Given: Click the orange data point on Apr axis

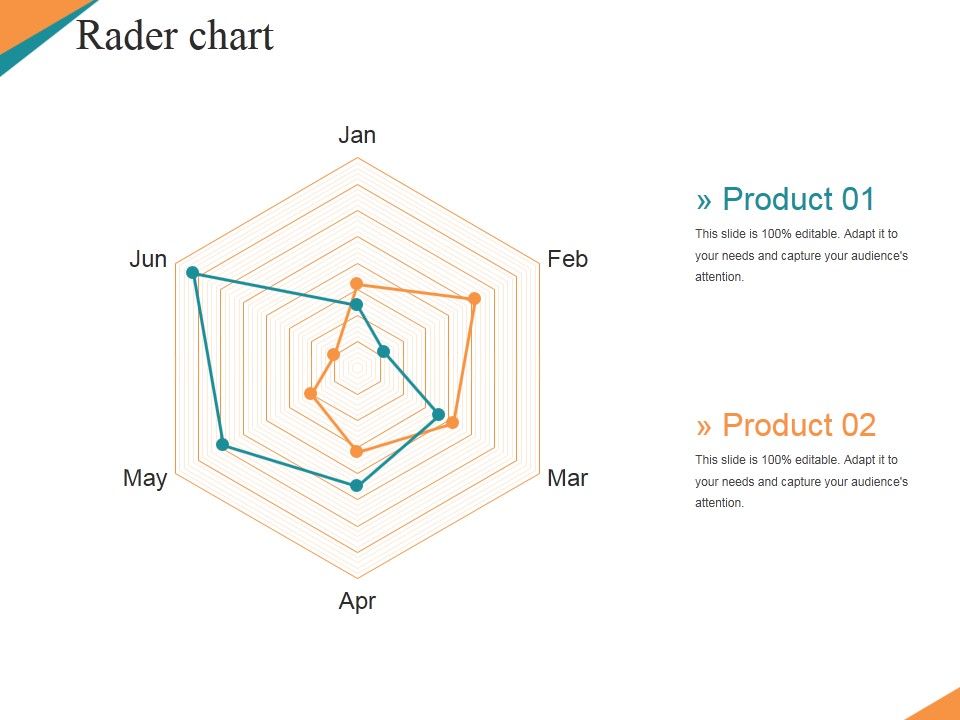Looking at the screenshot, I should coord(356,451).
